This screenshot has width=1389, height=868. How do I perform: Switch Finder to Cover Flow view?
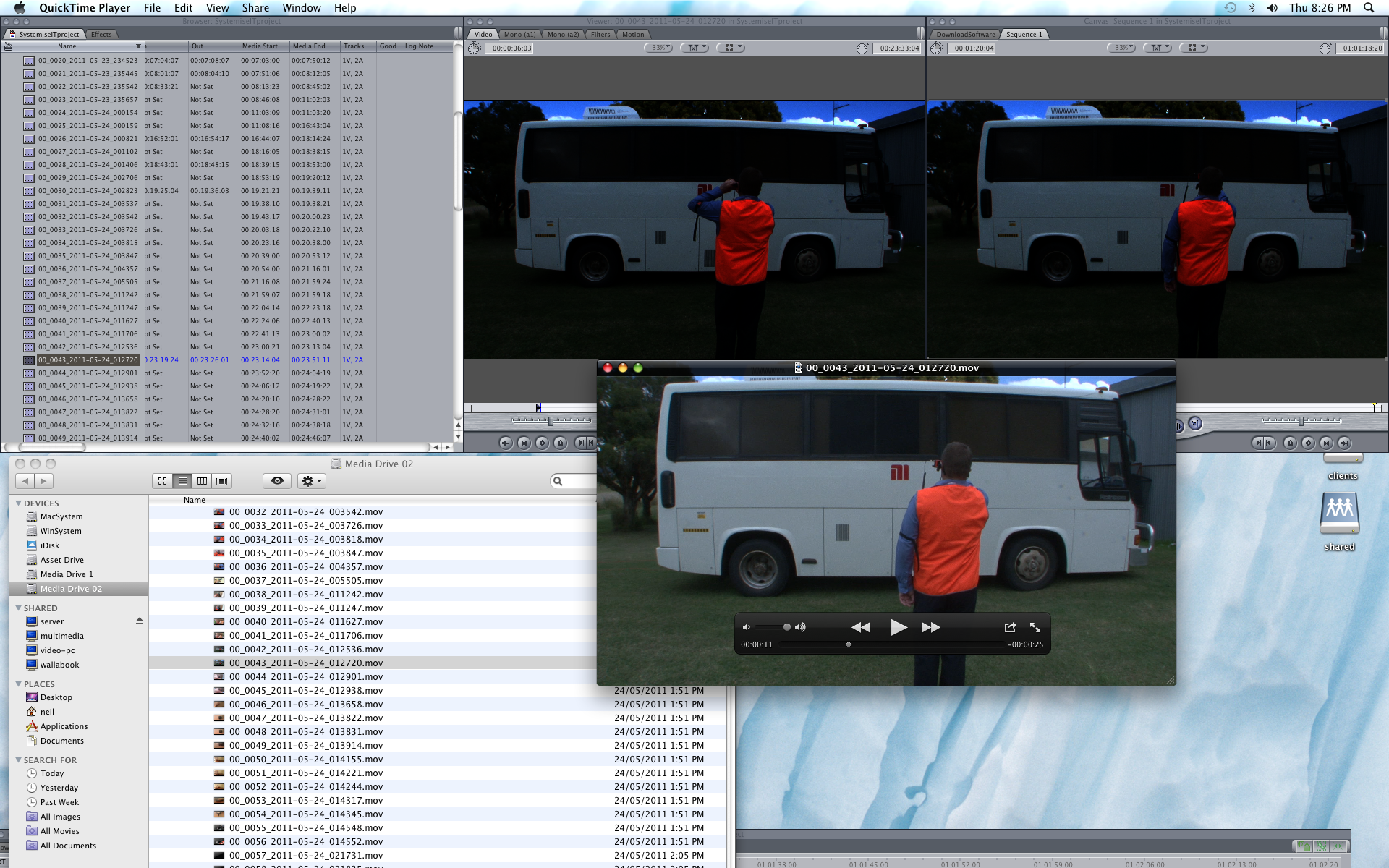point(222,481)
